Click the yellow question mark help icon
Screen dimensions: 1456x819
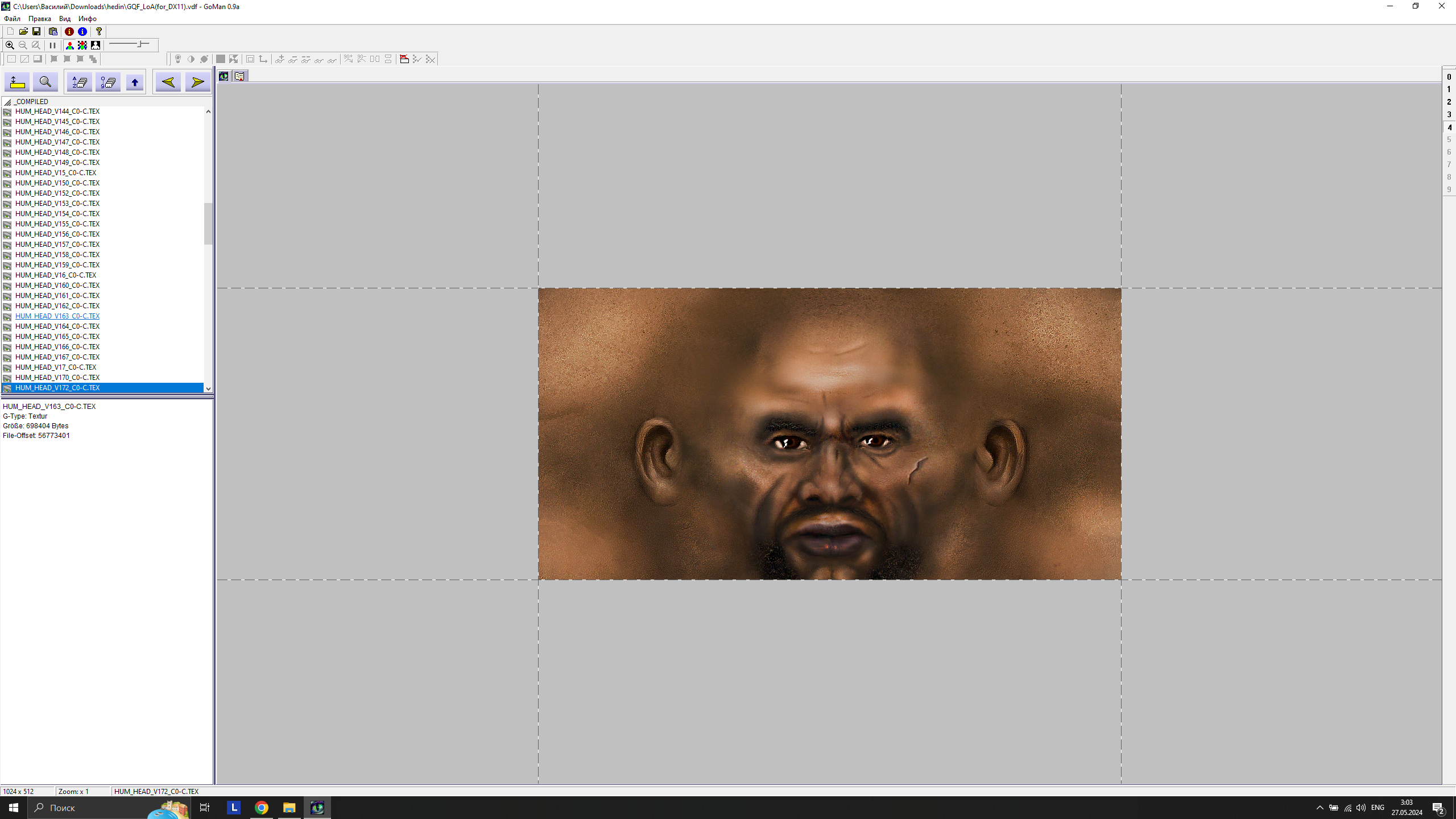(99, 31)
